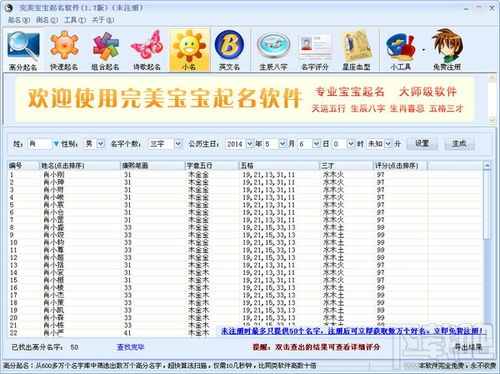Sort by the 姓名 column header
Viewport: 500px width, 374px height.
[x=80, y=165]
